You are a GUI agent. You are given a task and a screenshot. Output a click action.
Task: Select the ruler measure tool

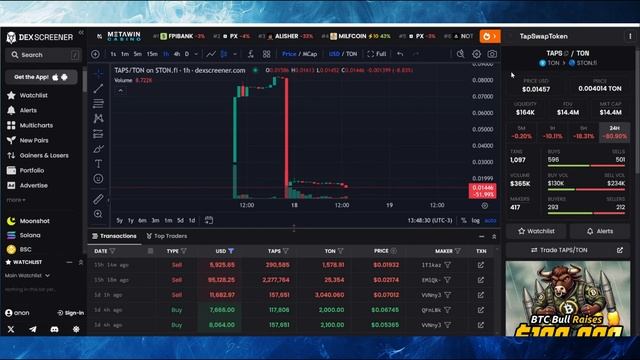tap(98, 199)
